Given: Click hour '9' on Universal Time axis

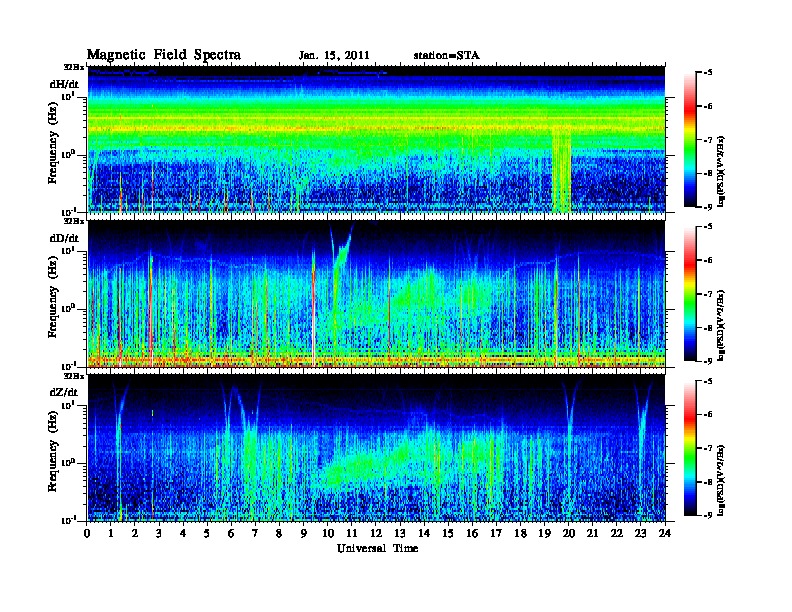Looking at the screenshot, I should click(x=304, y=533).
